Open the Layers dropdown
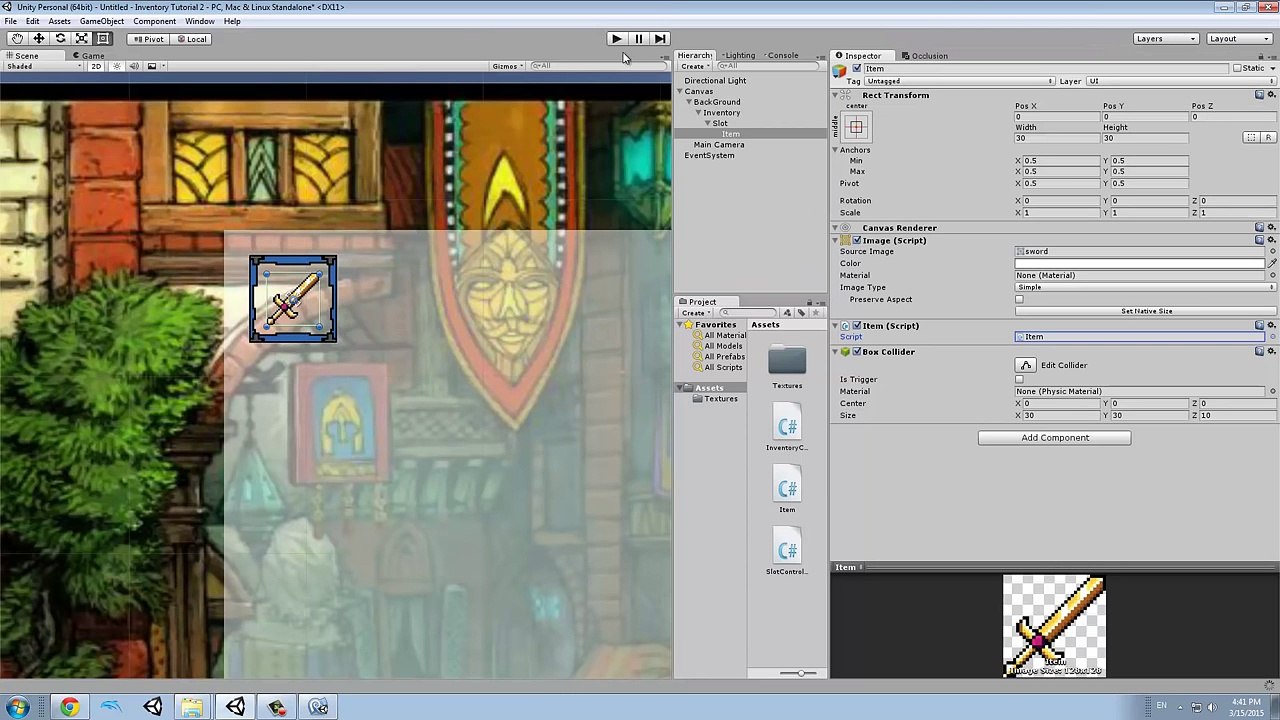 (1165, 39)
